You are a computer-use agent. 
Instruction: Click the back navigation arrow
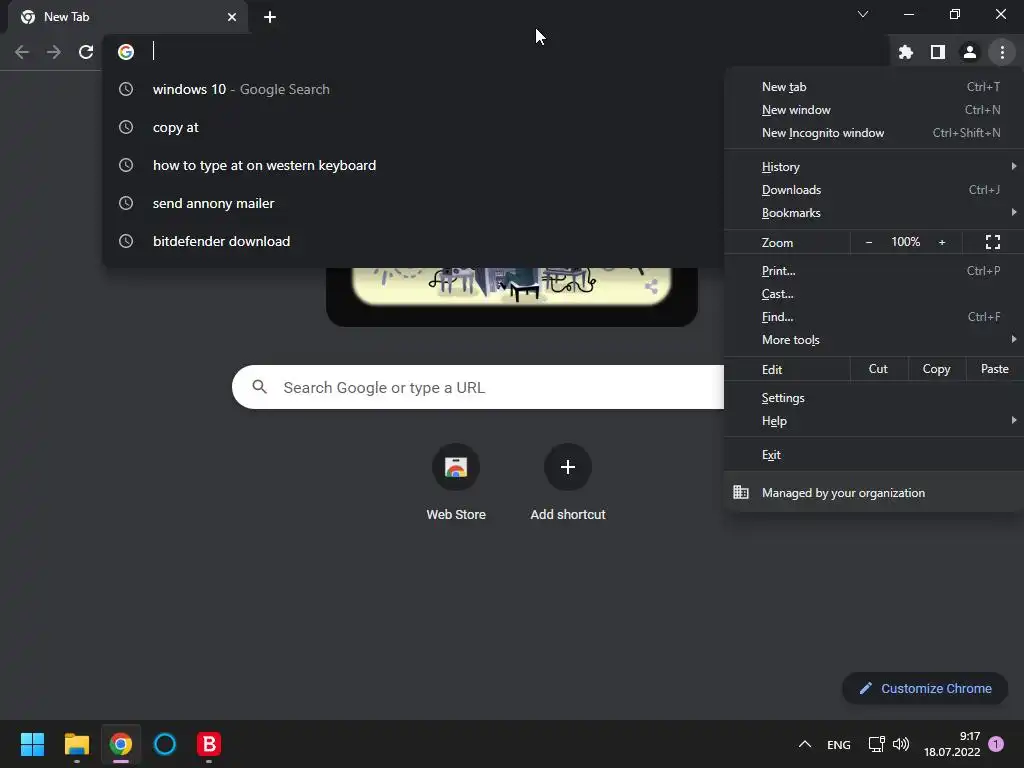click(22, 52)
